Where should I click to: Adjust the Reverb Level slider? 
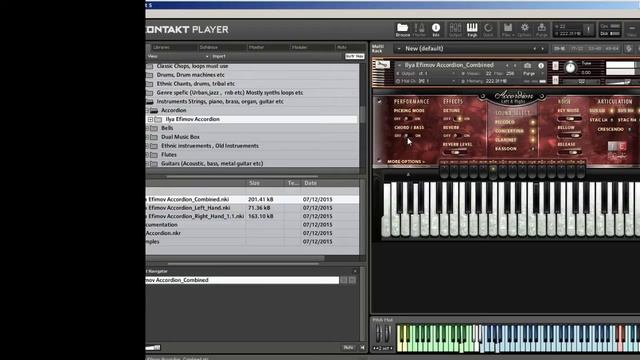tap(456, 152)
